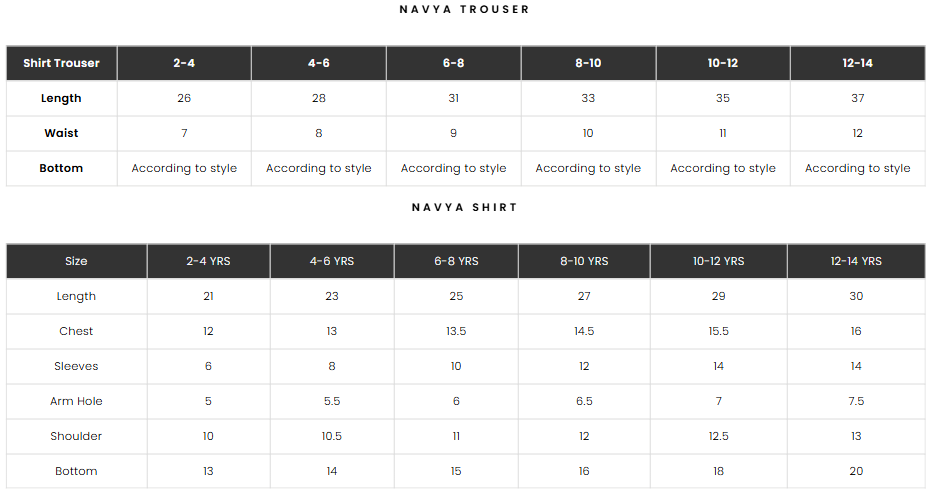Click the Sleeves row label
The height and width of the screenshot is (498, 934).
(x=76, y=366)
